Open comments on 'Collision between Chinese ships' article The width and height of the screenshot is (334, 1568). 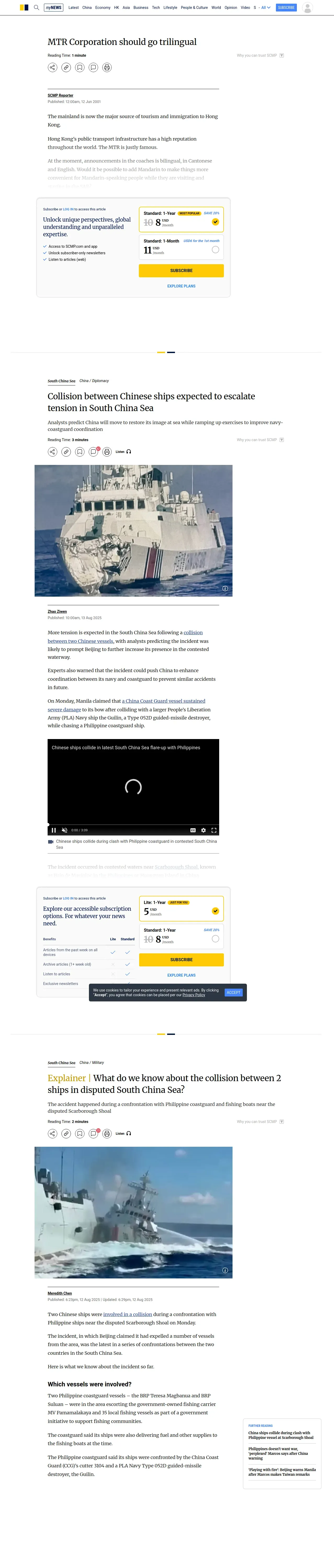pos(93,452)
